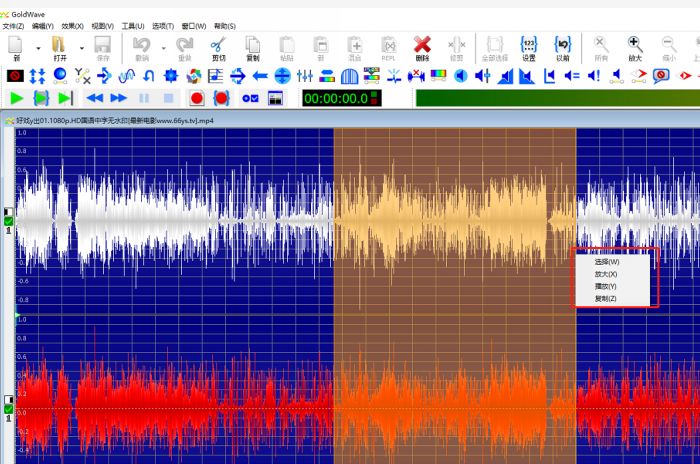
Task: Toggle the bottom channel green checkbox
Action: [x=8, y=409]
